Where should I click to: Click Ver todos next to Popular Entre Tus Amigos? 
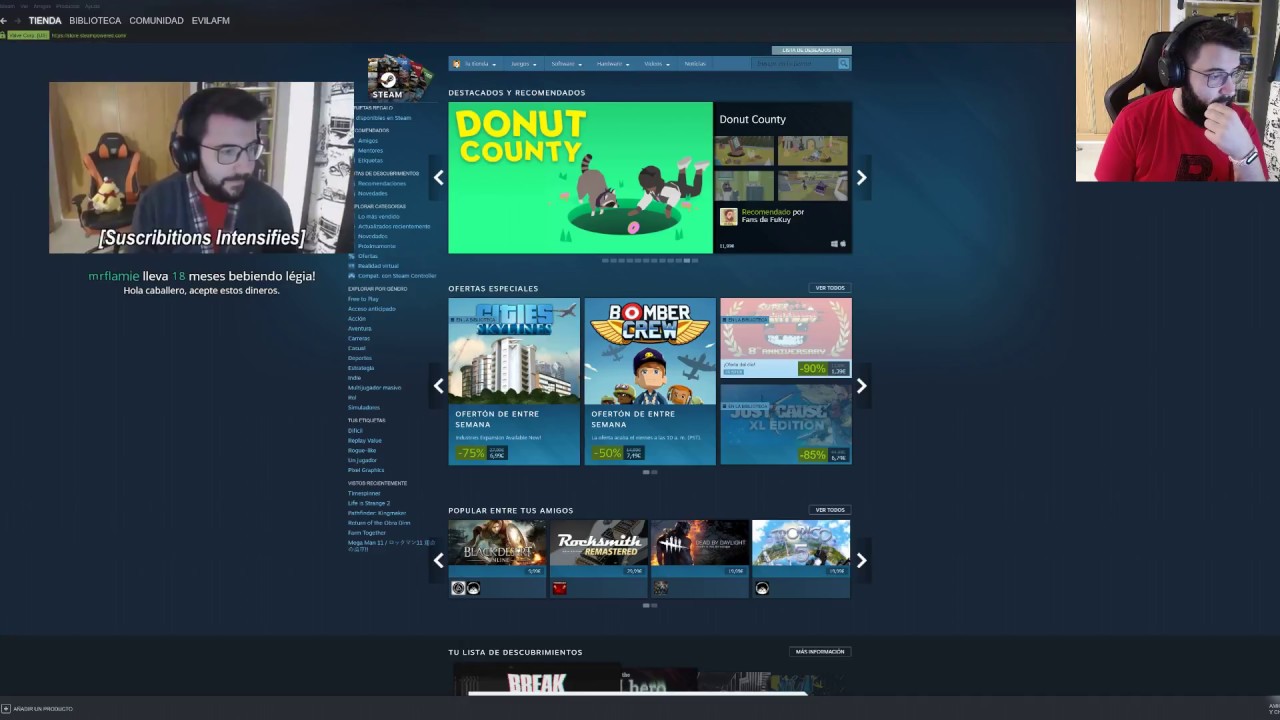click(830, 510)
